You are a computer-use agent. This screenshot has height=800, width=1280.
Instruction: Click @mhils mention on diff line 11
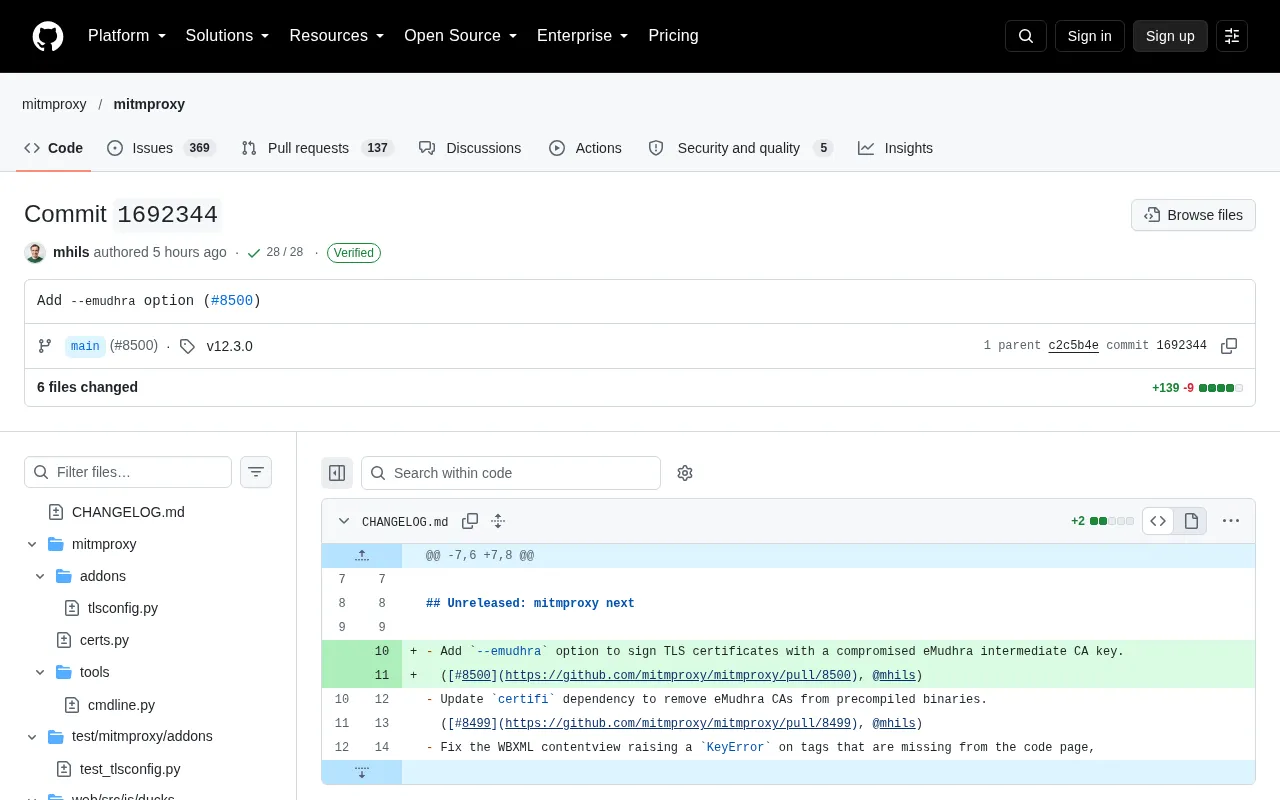894,675
